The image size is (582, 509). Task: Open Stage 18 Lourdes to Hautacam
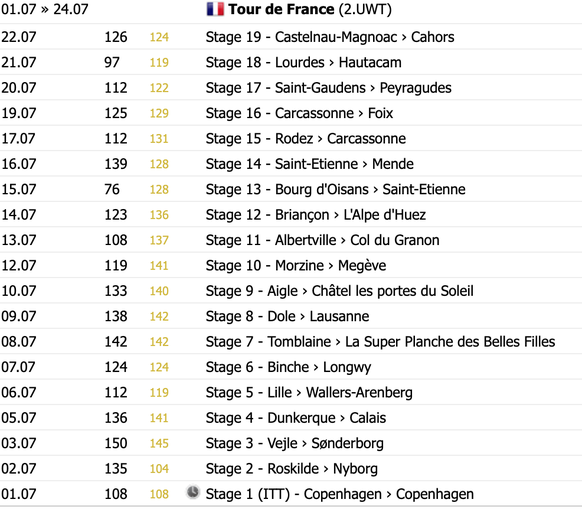pyautogui.click(x=304, y=62)
